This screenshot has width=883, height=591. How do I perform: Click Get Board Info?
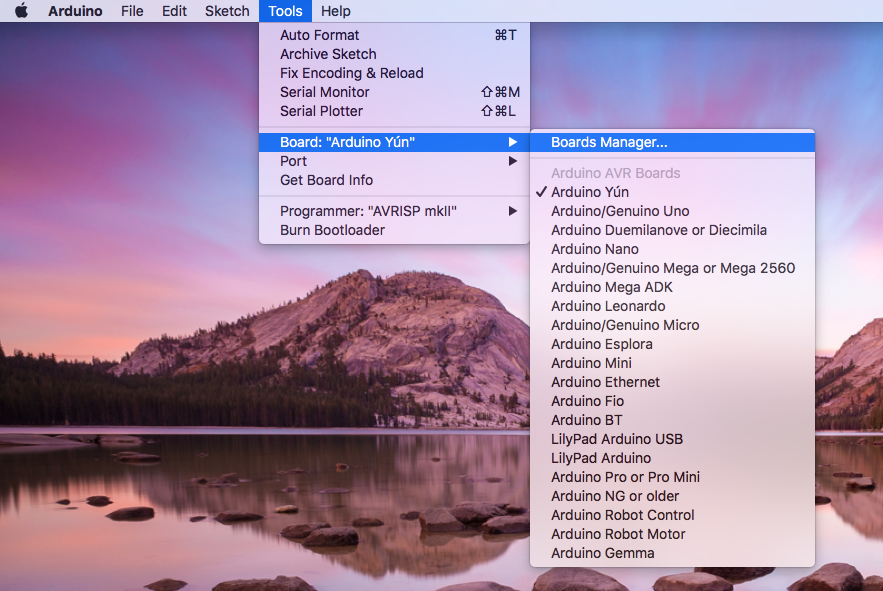(327, 180)
